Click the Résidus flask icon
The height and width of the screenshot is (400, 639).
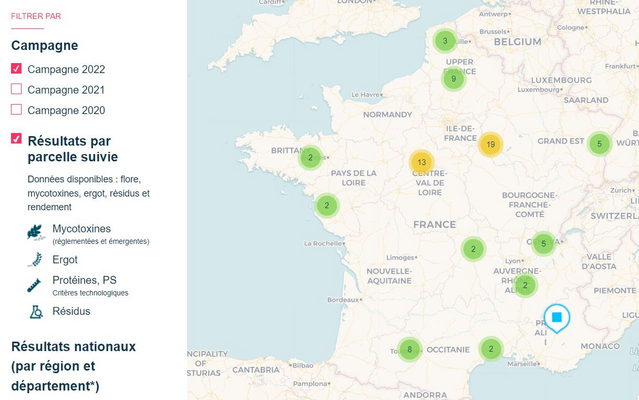[x=35, y=312]
